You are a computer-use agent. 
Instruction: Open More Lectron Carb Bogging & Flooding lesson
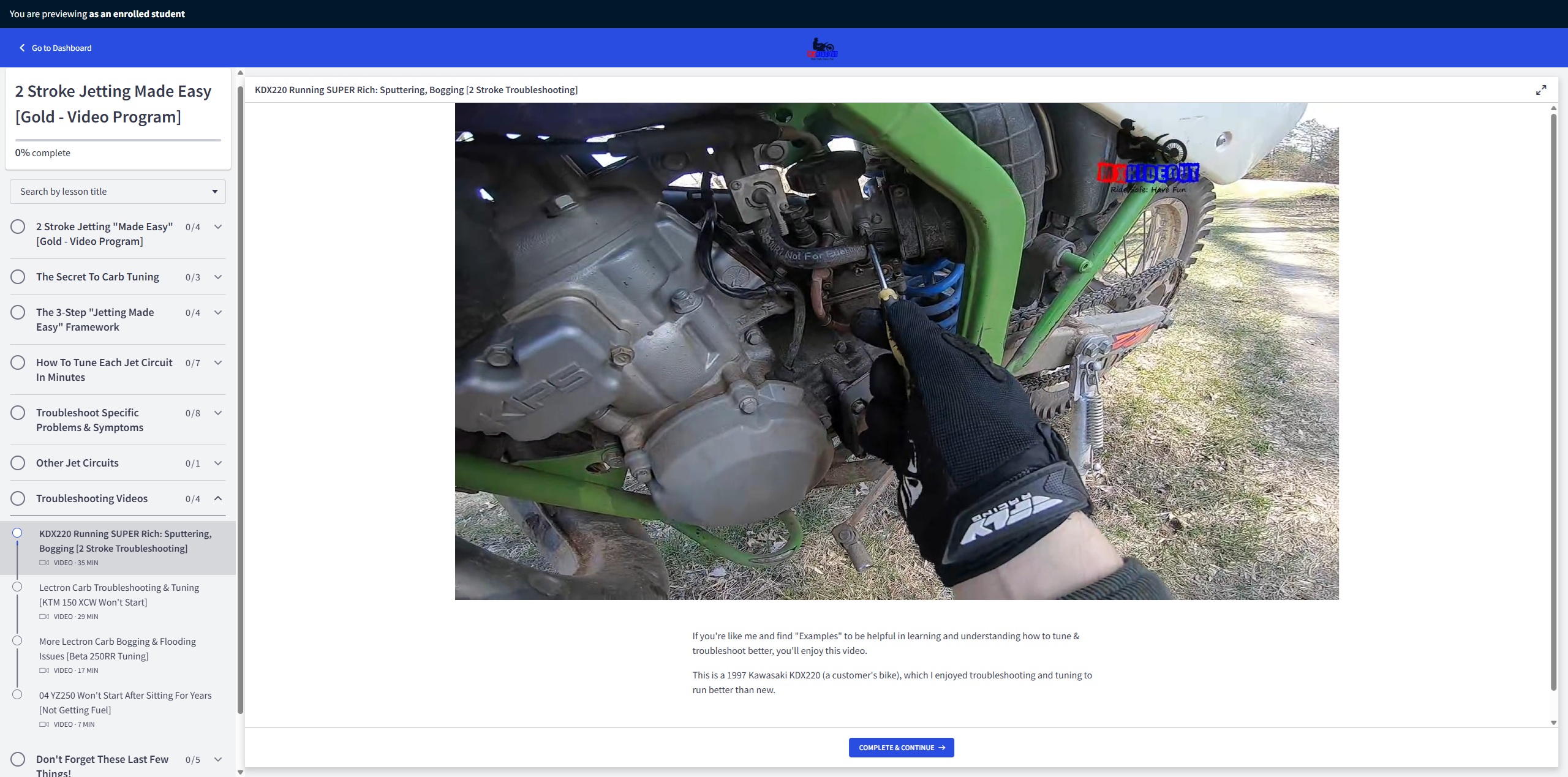click(x=118, y=655)
